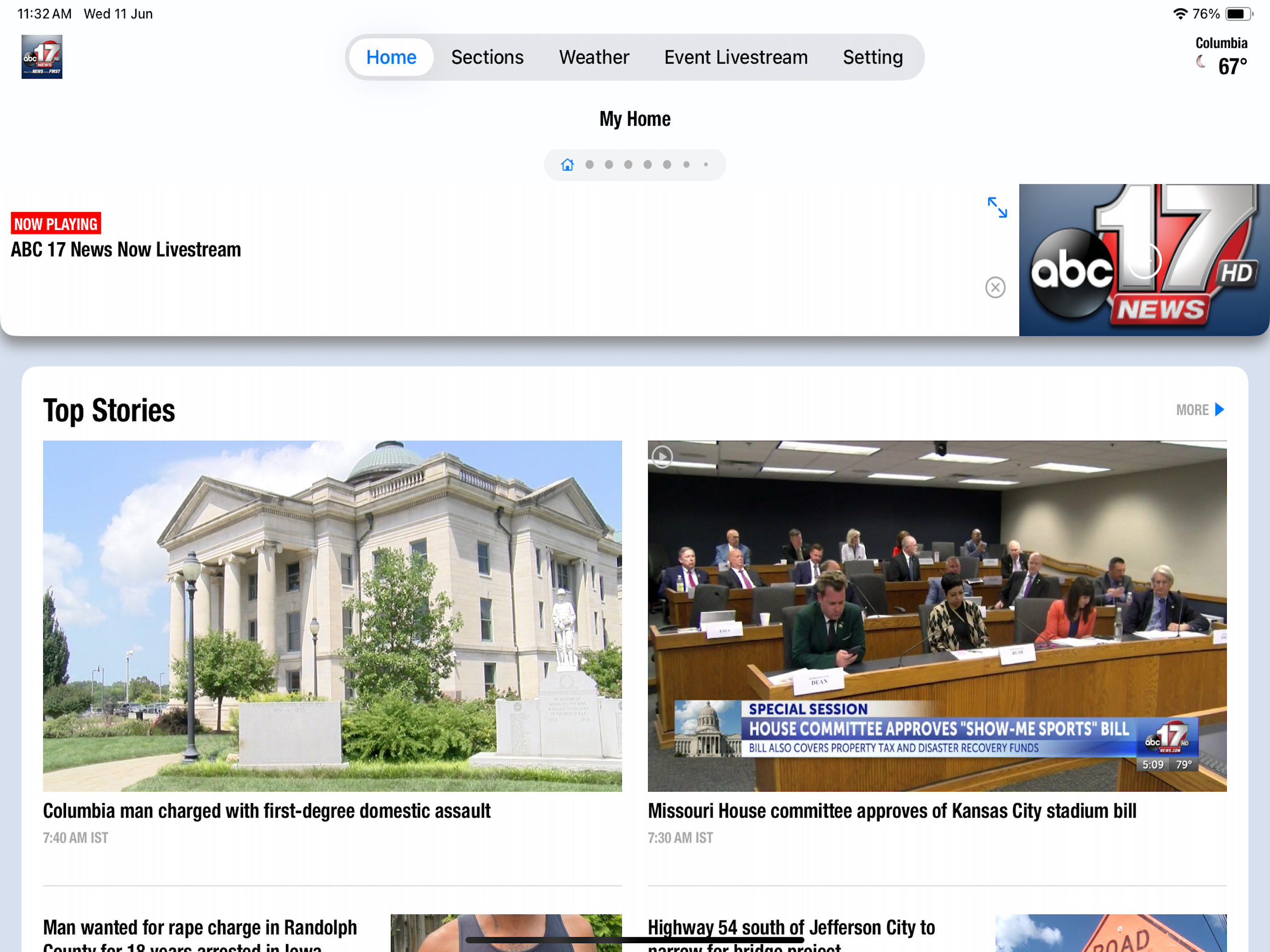The width and height of the screenshot is (1270, 952).
Task: Open the ABC 17 livestream video thumbnail
Action: coord(1144,260)
